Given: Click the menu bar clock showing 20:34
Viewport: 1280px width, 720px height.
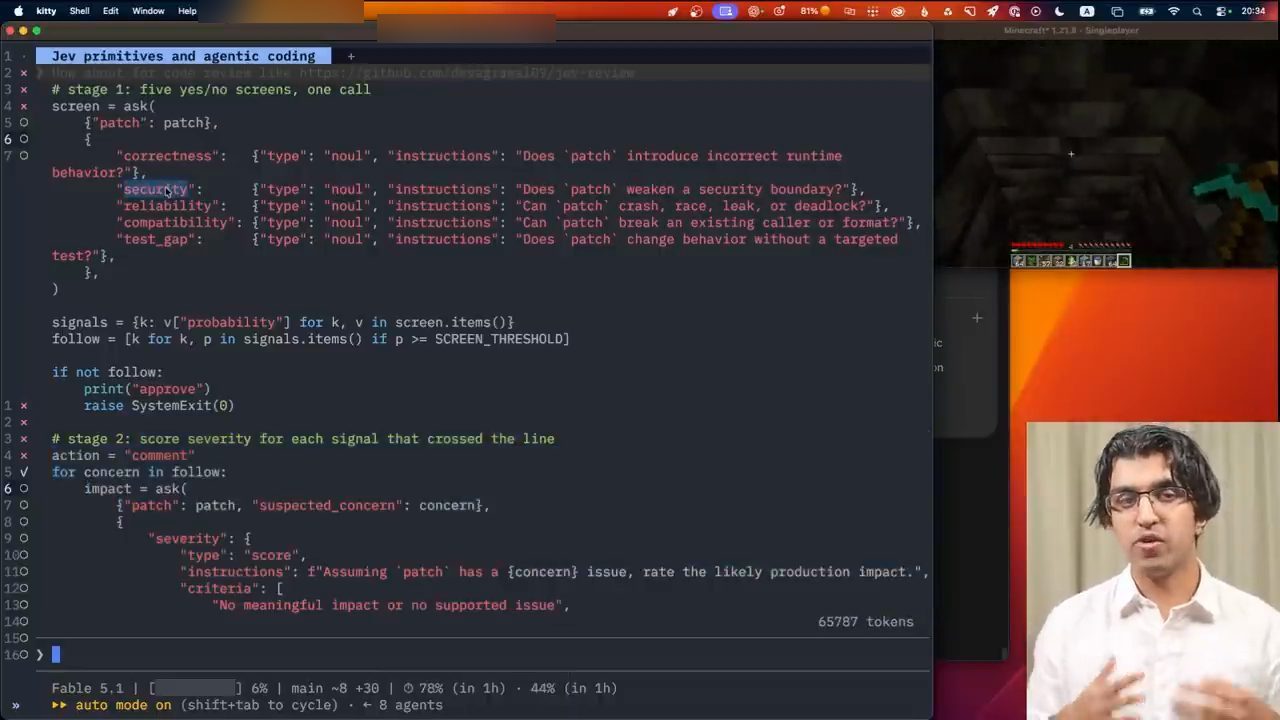Looking at the screenshot, I should [1253, 11].
